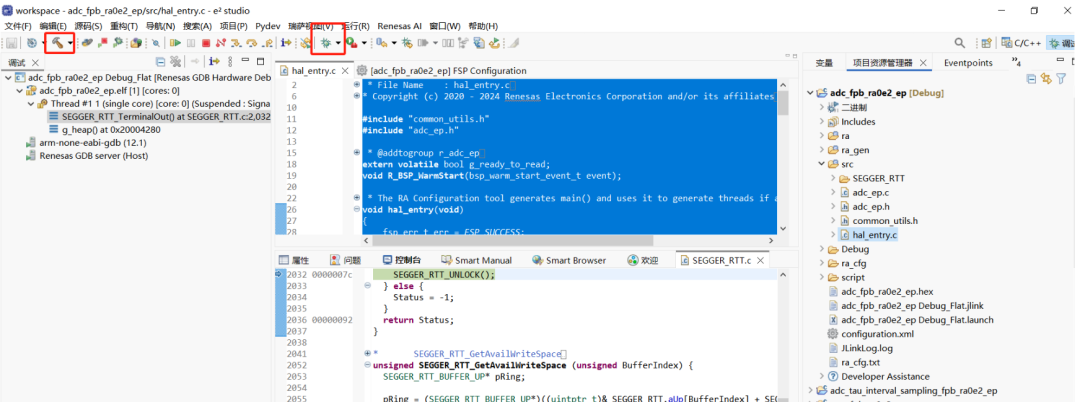Screen dimensions: 1080x402
Task: Open the 文件(F) menu
Action: coord(18,26)
